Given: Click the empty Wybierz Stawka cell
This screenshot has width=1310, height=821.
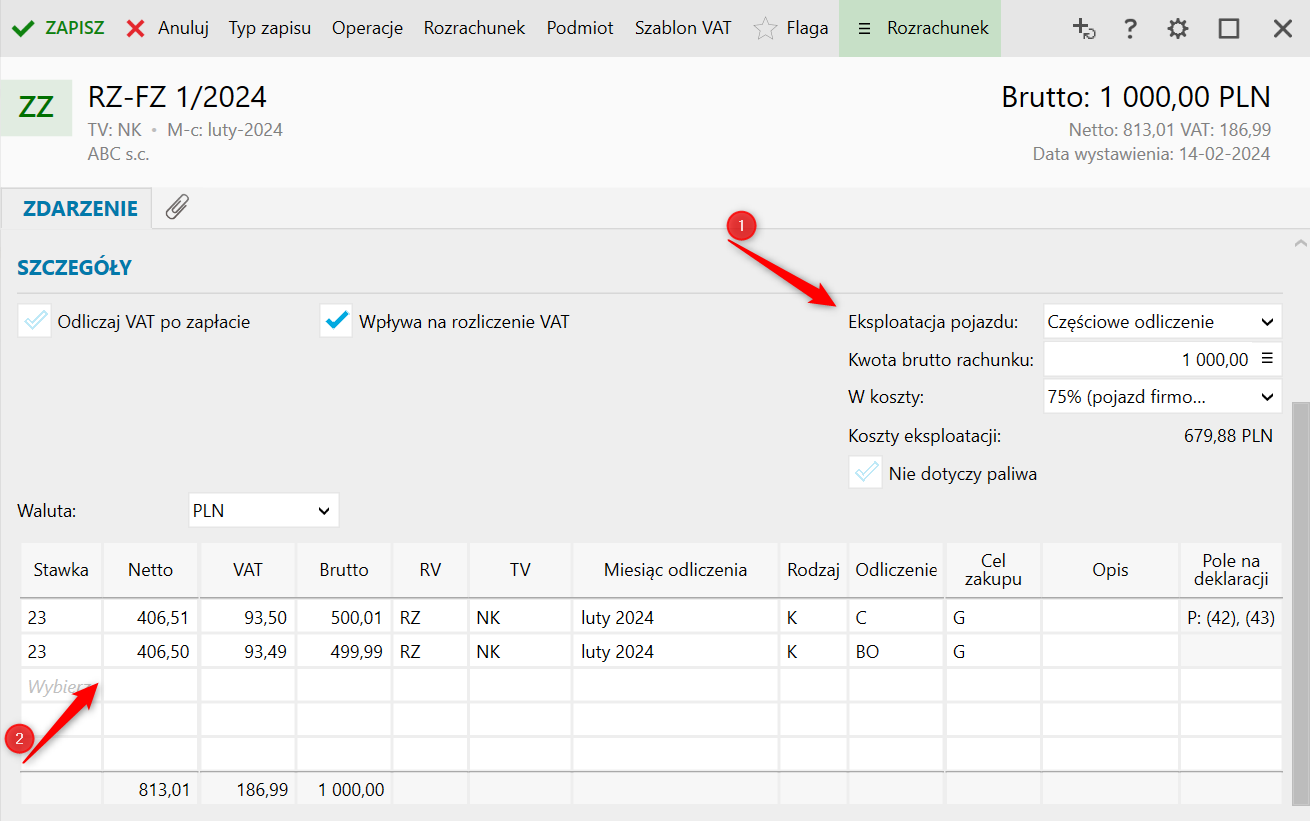Looking at the screenshot, I should 61,686.
